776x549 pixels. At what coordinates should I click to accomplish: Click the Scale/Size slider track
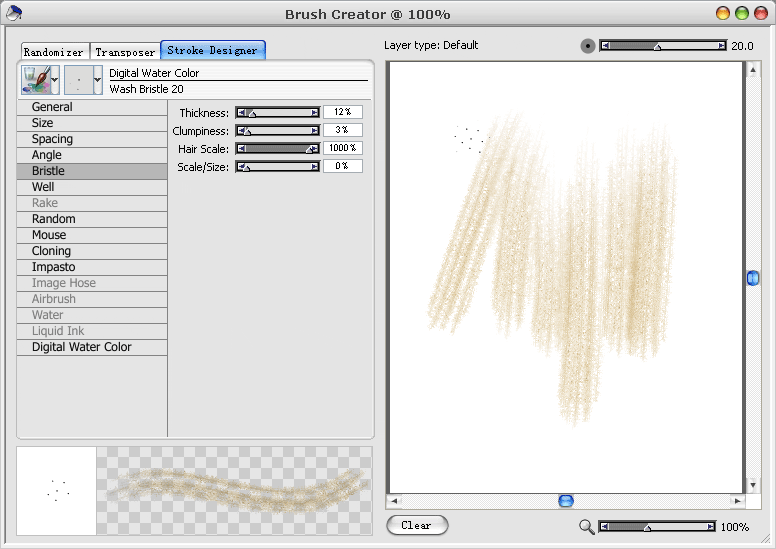[x=278, y=167]
